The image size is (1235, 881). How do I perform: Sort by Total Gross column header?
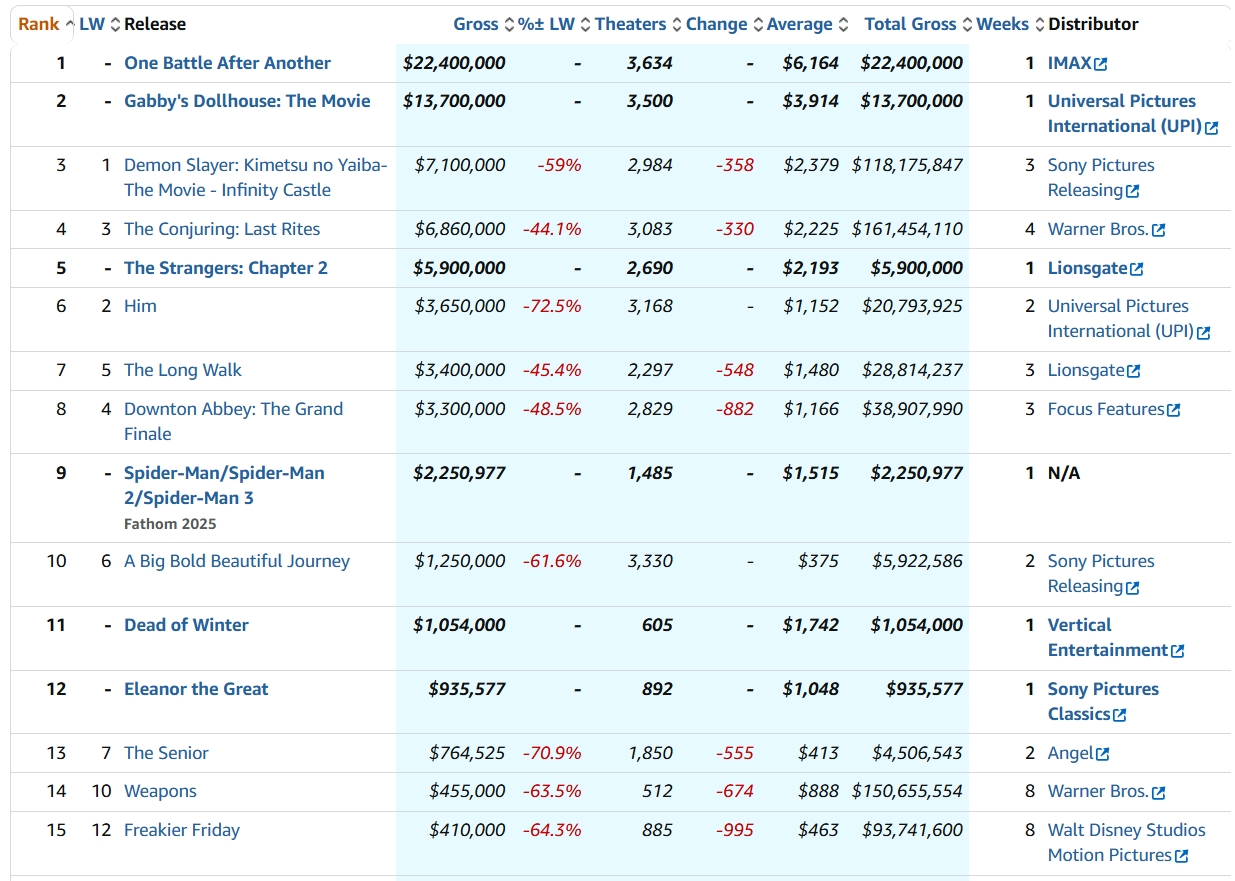(x=910, y=24)
